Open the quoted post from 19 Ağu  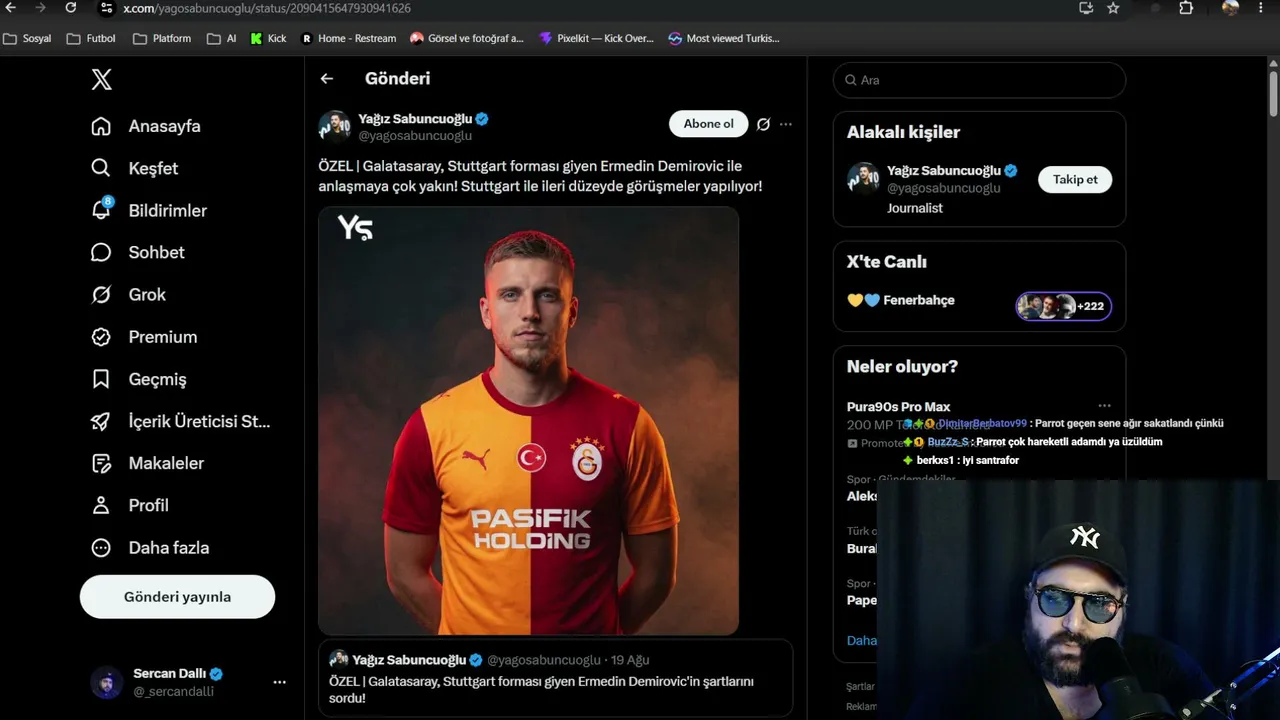click(x=555, y=679)
